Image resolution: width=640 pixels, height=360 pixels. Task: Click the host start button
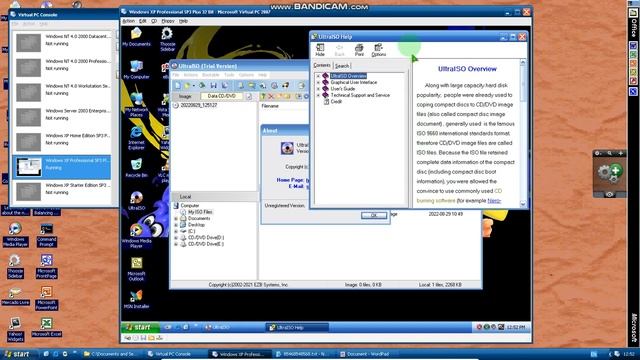click(16, 354)
